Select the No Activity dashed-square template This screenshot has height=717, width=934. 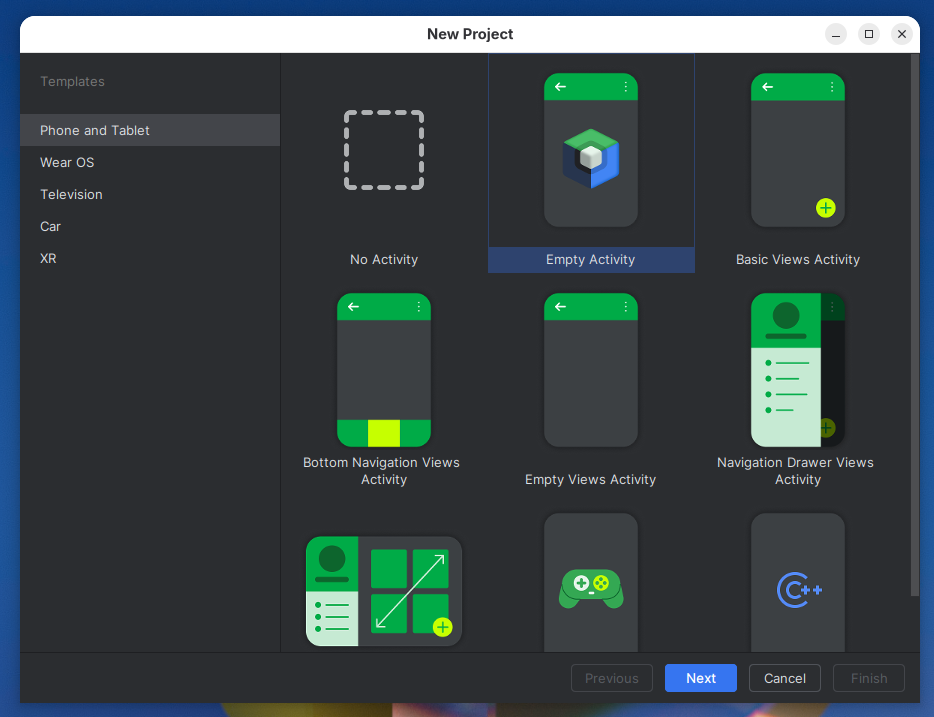tap(384, 150)
